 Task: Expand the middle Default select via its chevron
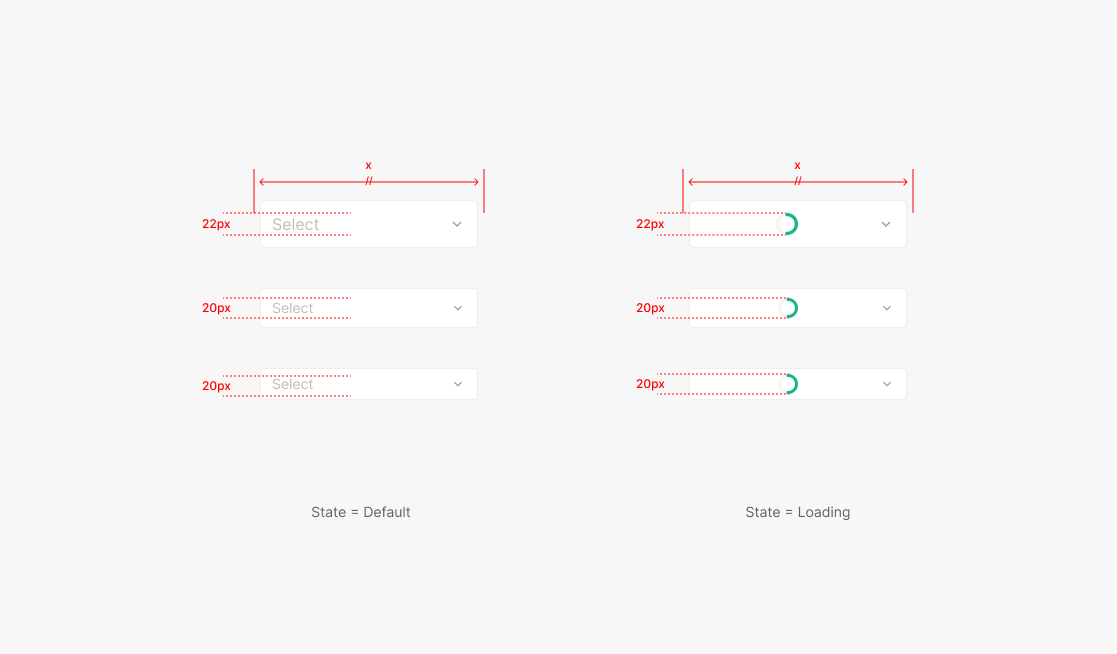458,308
